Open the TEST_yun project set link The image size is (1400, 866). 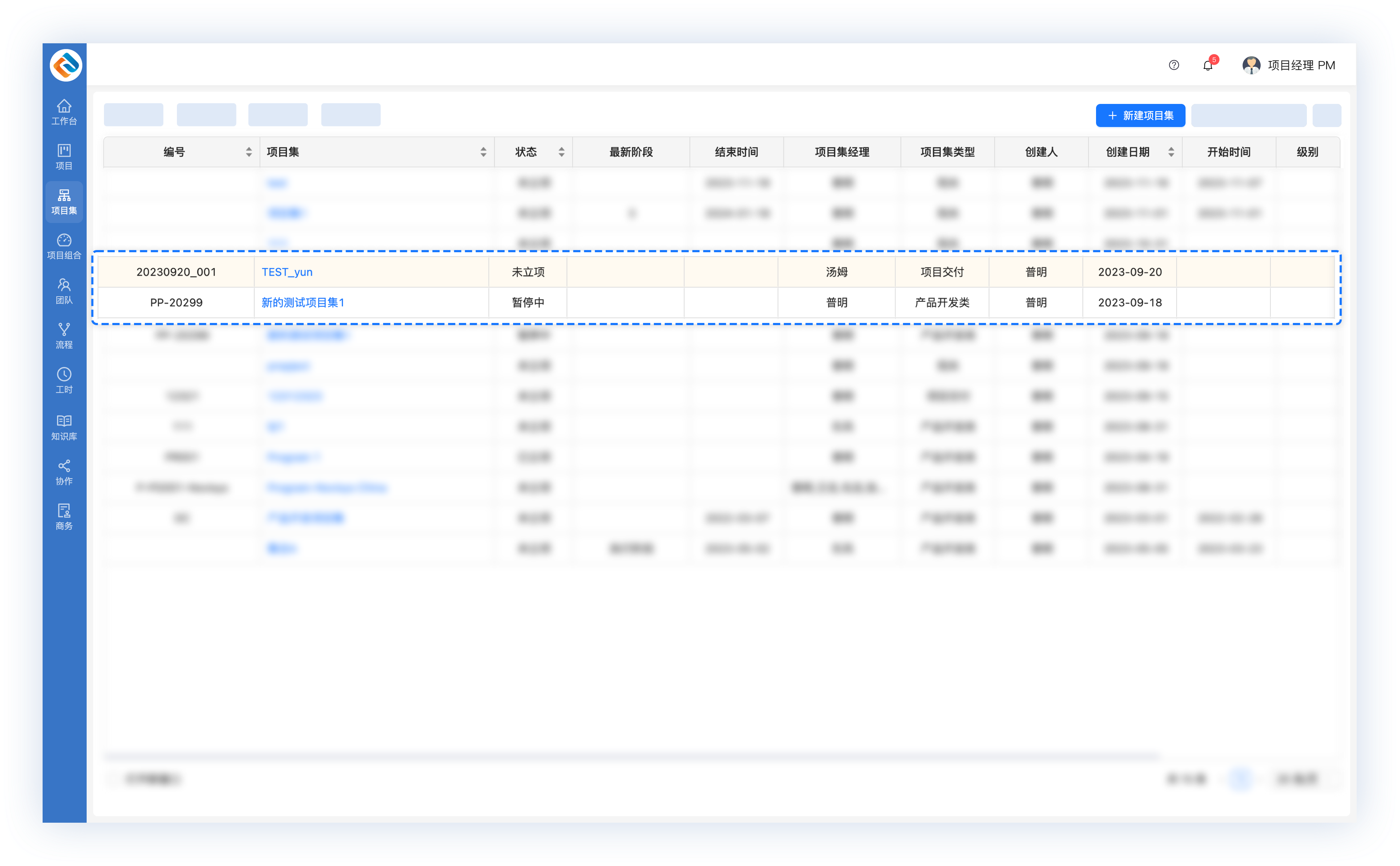tap(287, 272)
